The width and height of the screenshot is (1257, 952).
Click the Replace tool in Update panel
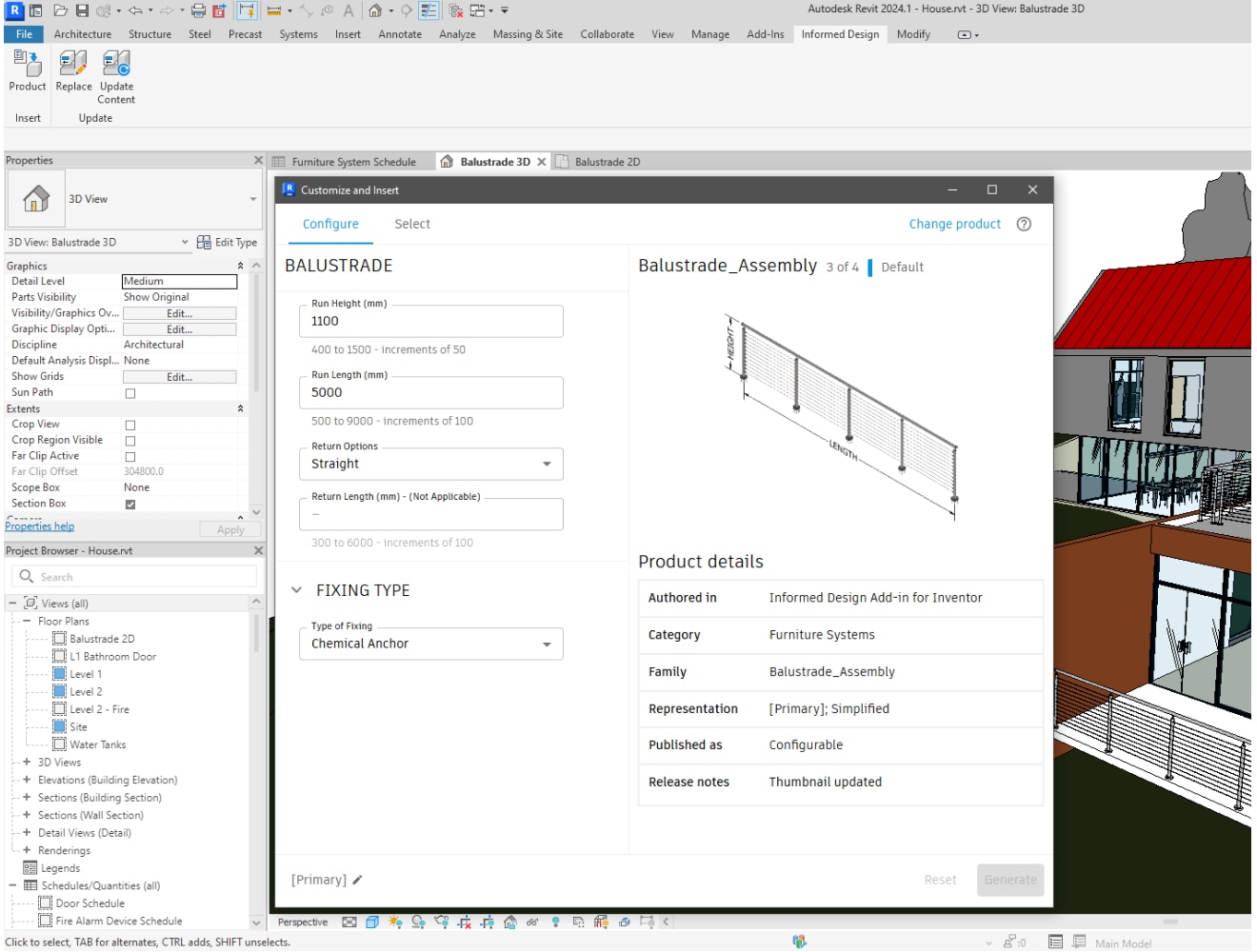73,76
